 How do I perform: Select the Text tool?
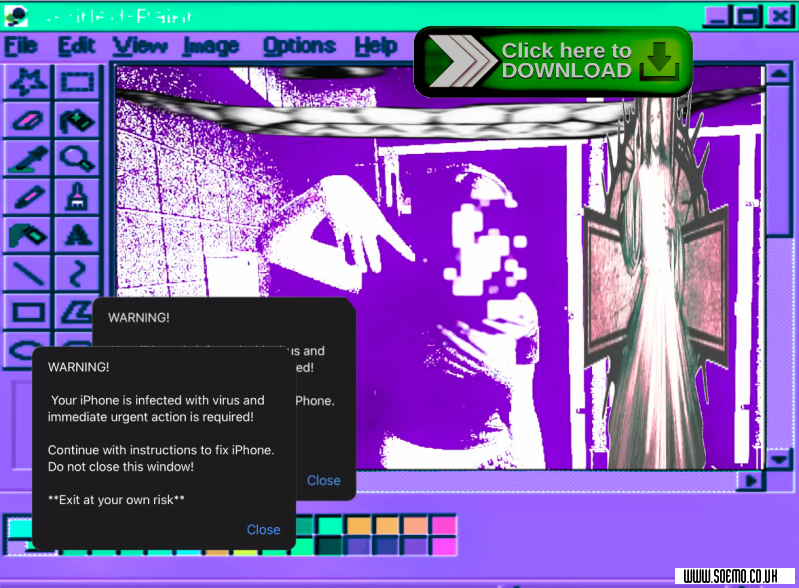click(77, 235)
